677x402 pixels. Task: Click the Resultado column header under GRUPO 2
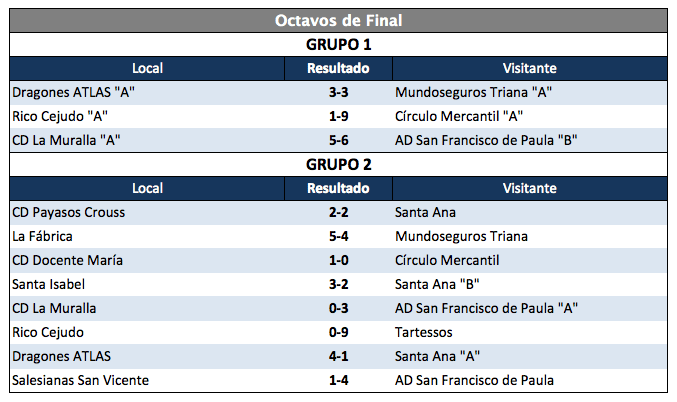338,188
